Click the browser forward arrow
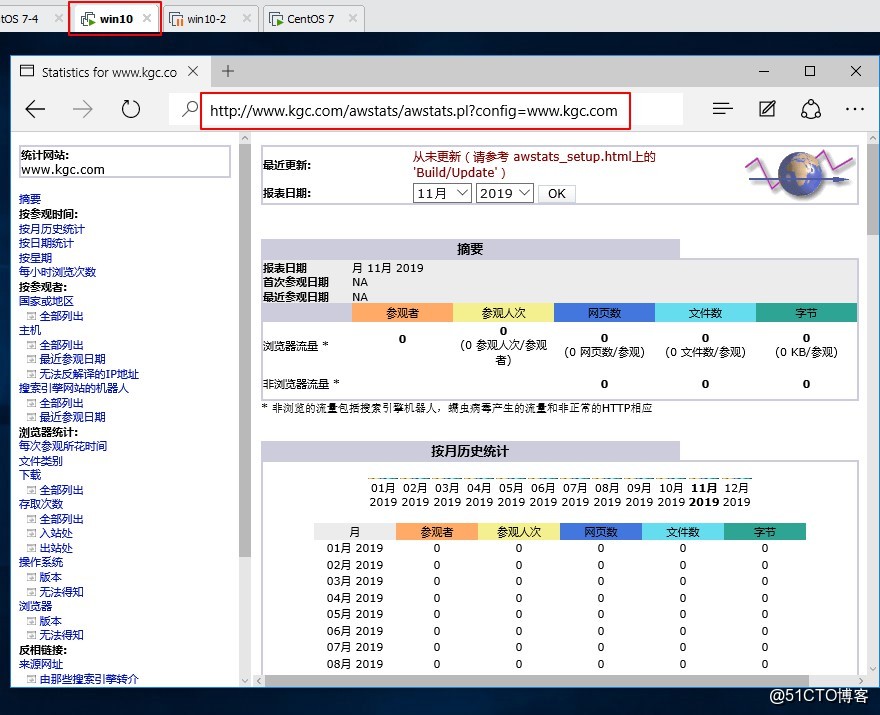880x715 pixels. click(x=82, y=109)
